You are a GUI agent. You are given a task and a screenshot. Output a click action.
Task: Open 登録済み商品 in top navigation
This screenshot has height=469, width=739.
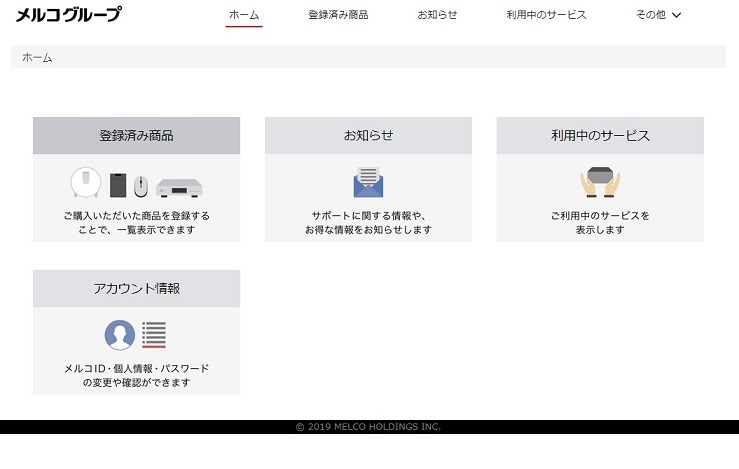338,15
